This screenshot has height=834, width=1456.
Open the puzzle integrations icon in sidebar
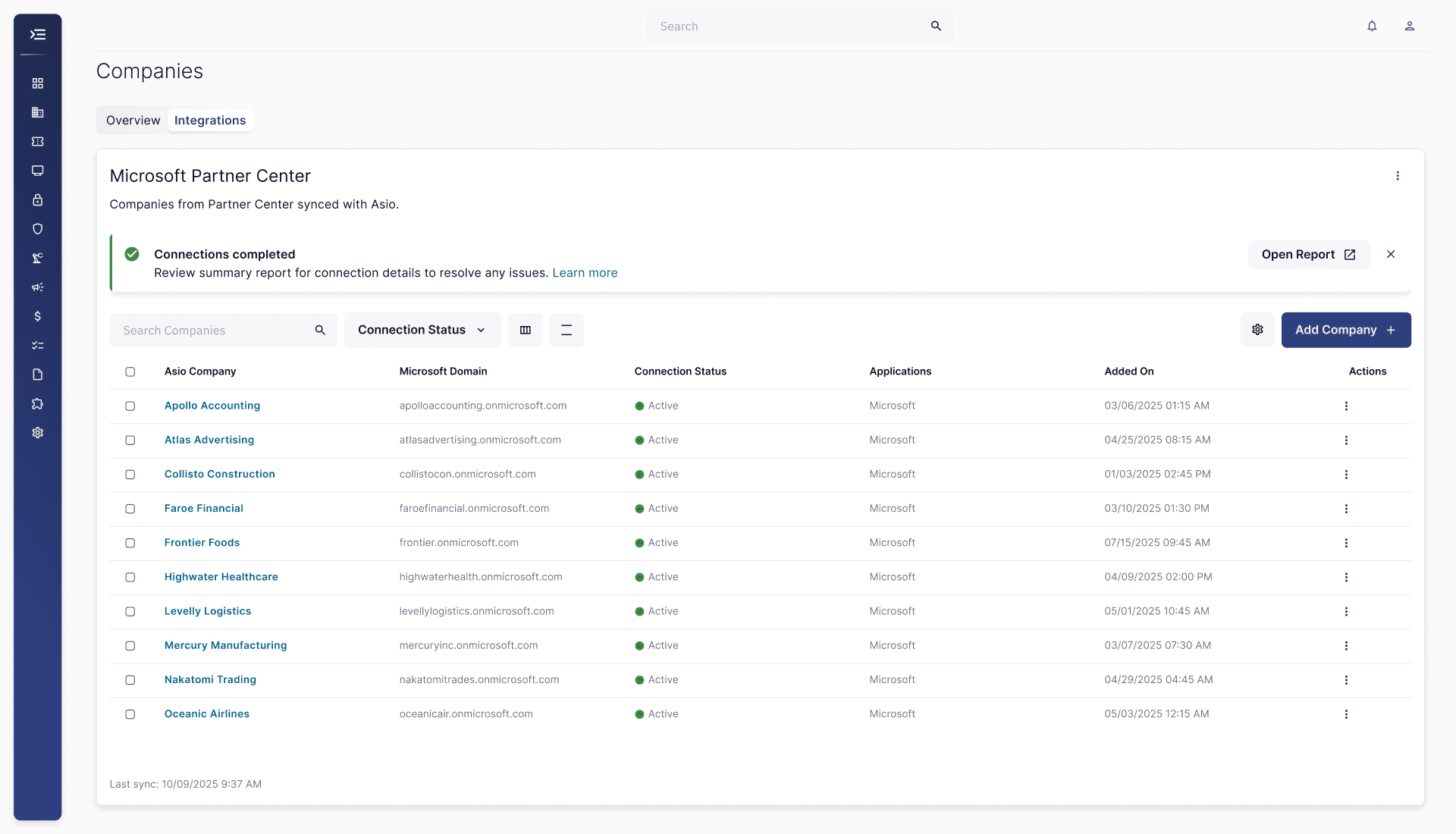(37, 404)
